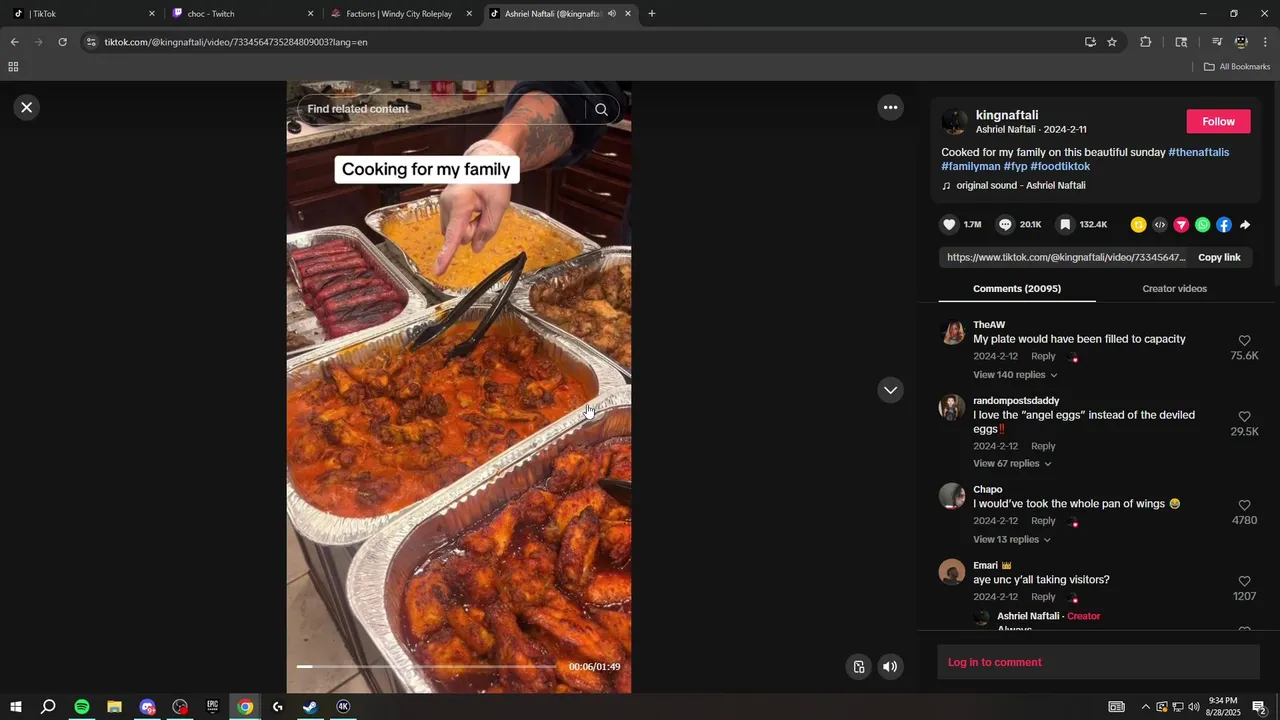Go to next video with down chevron

pos(890,390)
